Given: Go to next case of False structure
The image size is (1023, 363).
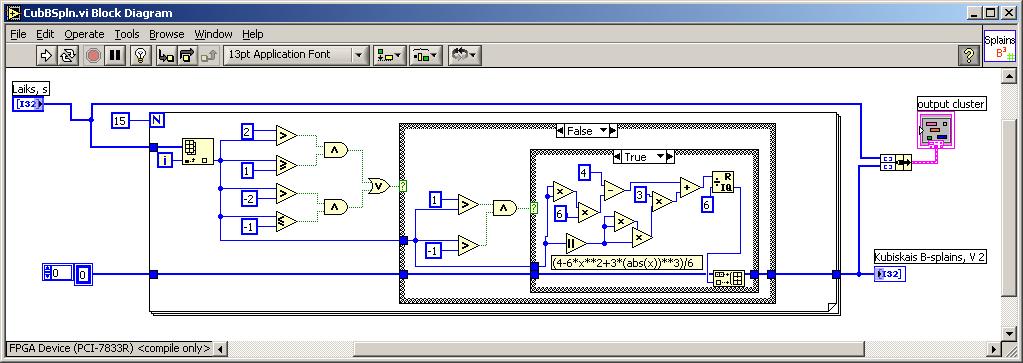Looking at the screenshot, I should pyautogui.click(x=613, y=131).
